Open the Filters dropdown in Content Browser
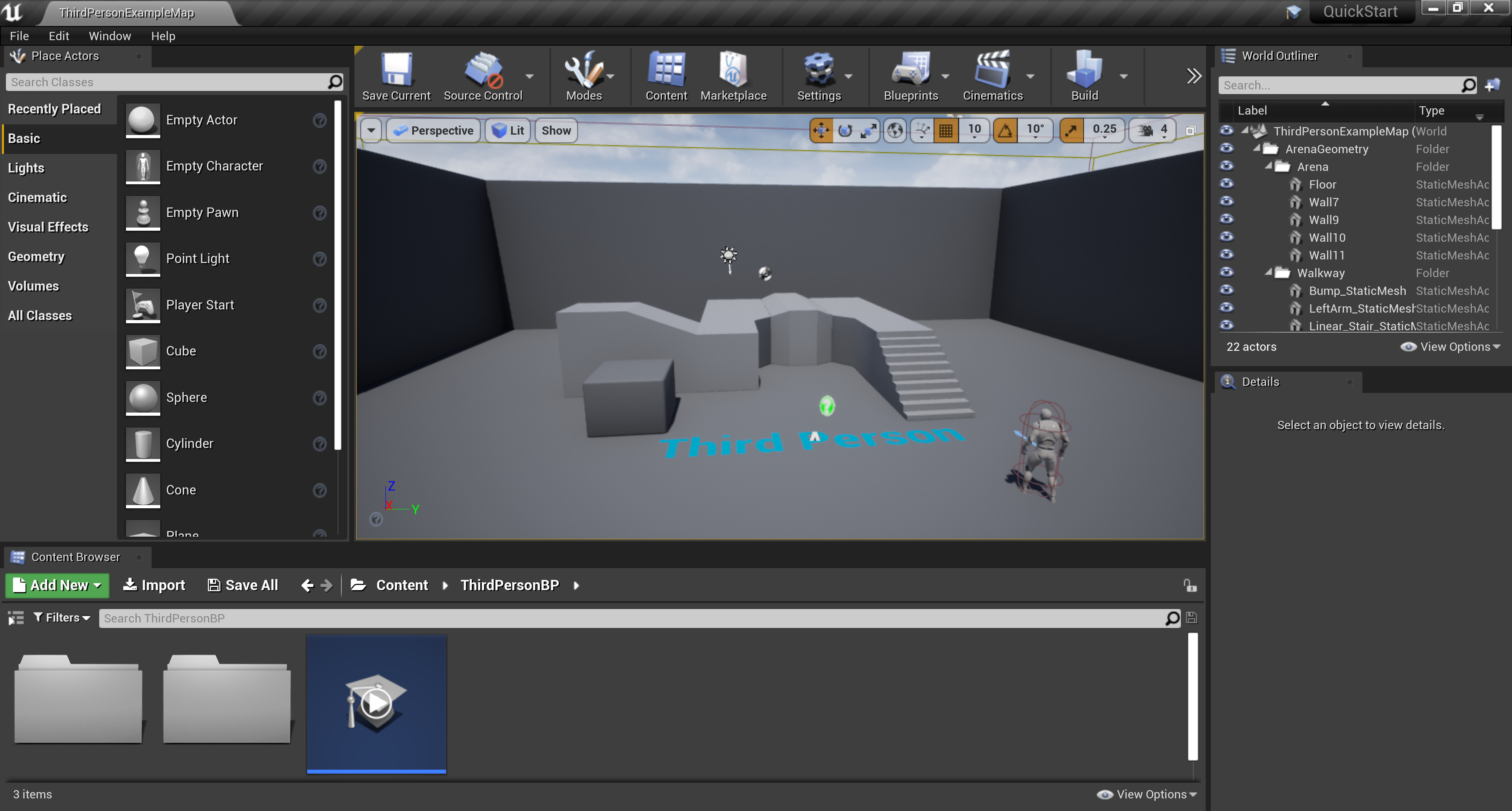The image size is (1512, 811). coord(62,617)
